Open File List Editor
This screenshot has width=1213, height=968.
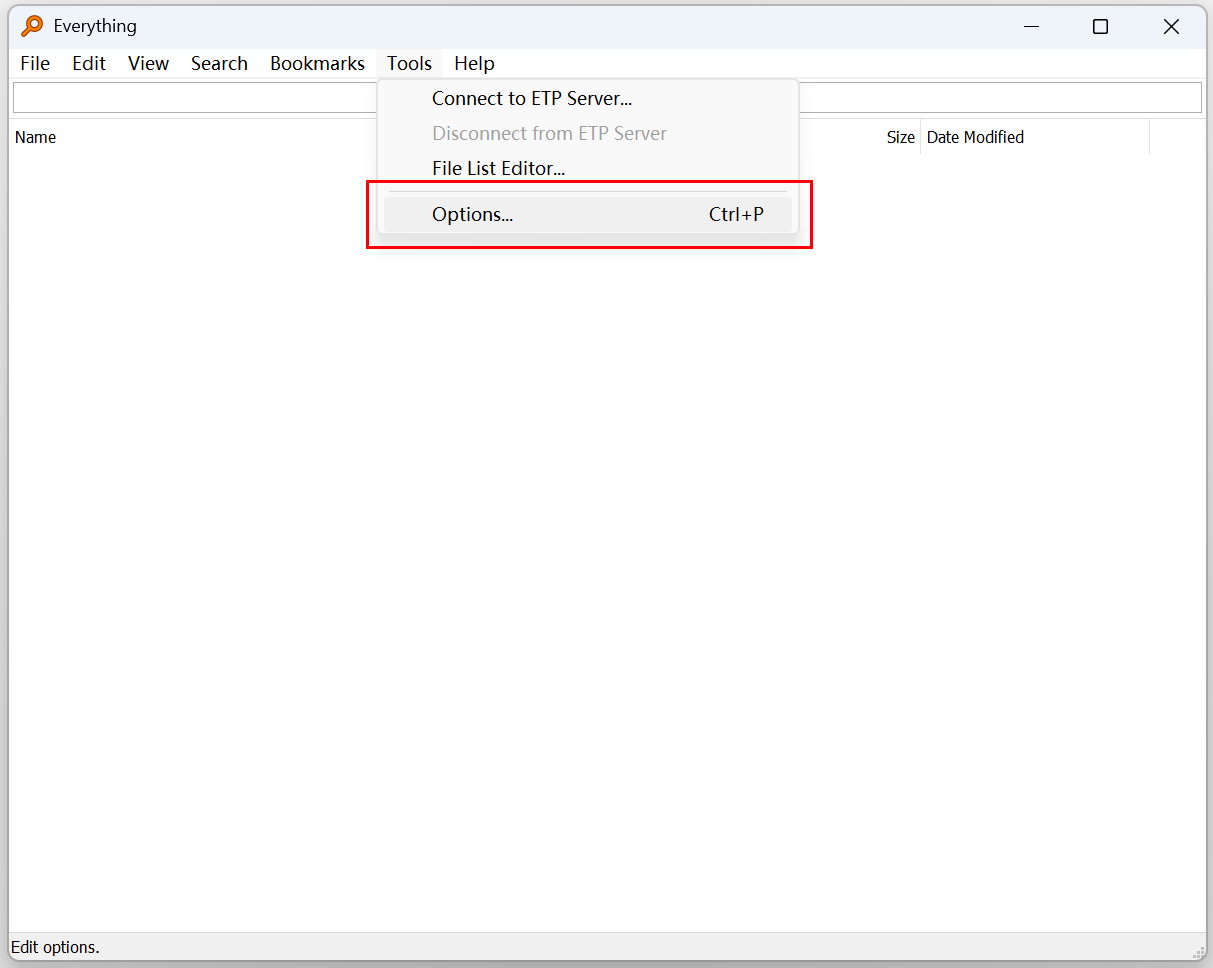coord(588,169)
